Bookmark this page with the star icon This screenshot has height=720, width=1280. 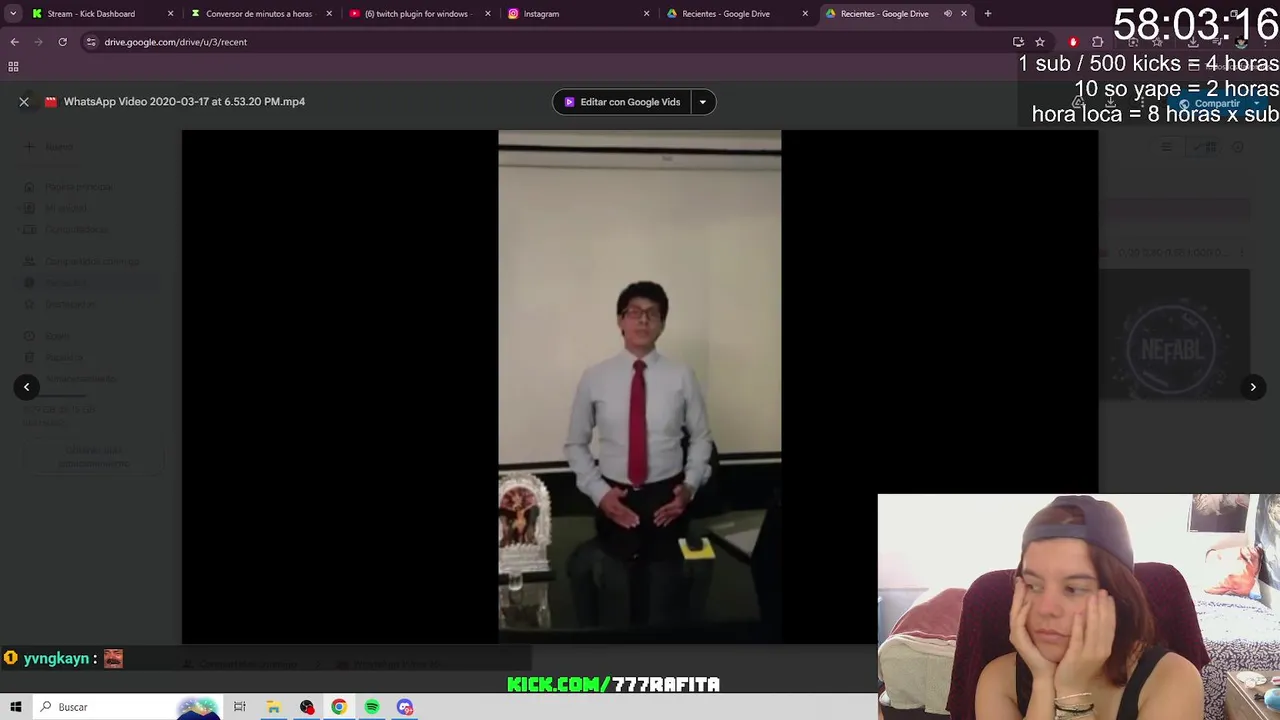pyautogui.click(x=1040, y=42)
